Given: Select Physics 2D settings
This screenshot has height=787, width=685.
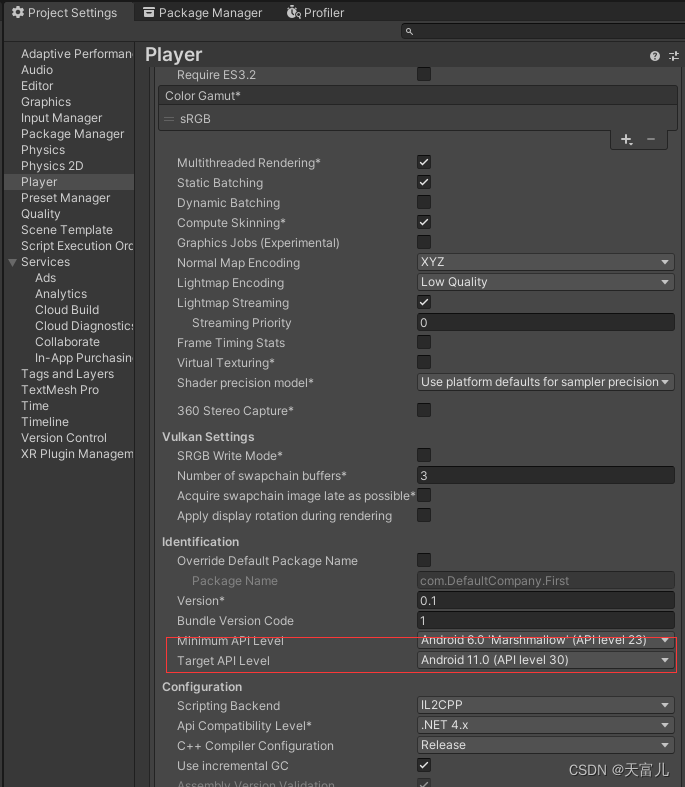Looking at the screenshot, I should pos(69,166).
